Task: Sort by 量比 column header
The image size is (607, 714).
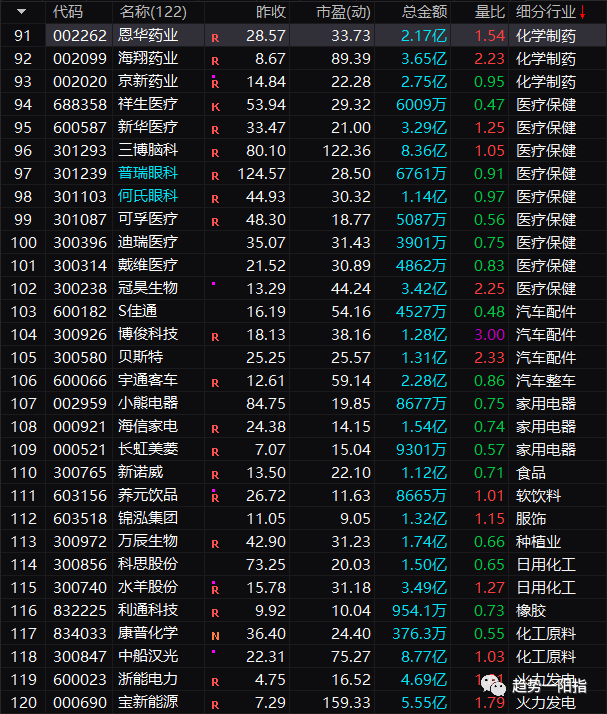Action: [x=490, y=12]
